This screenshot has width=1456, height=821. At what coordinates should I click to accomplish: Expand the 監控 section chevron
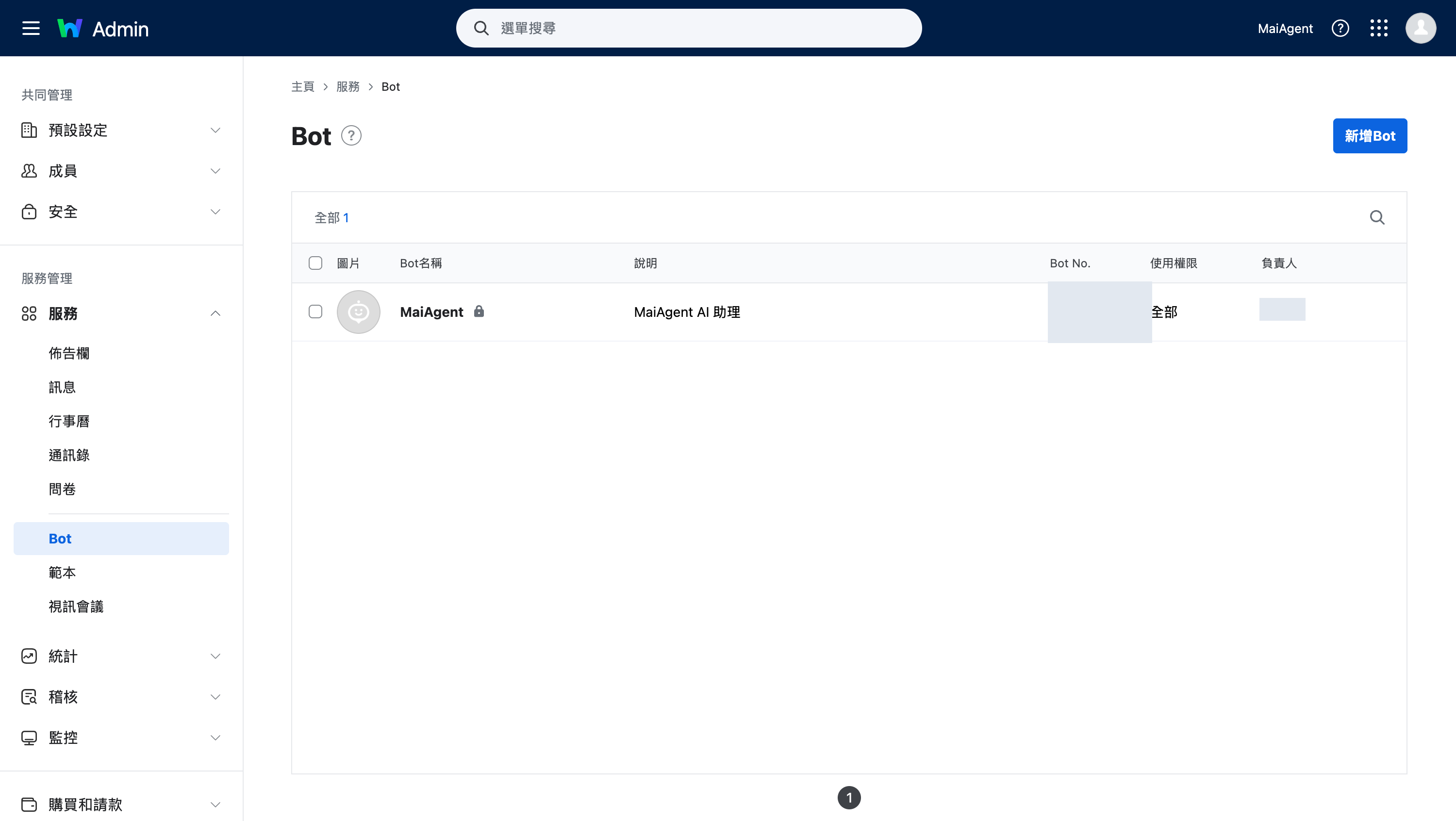point(215,738)
